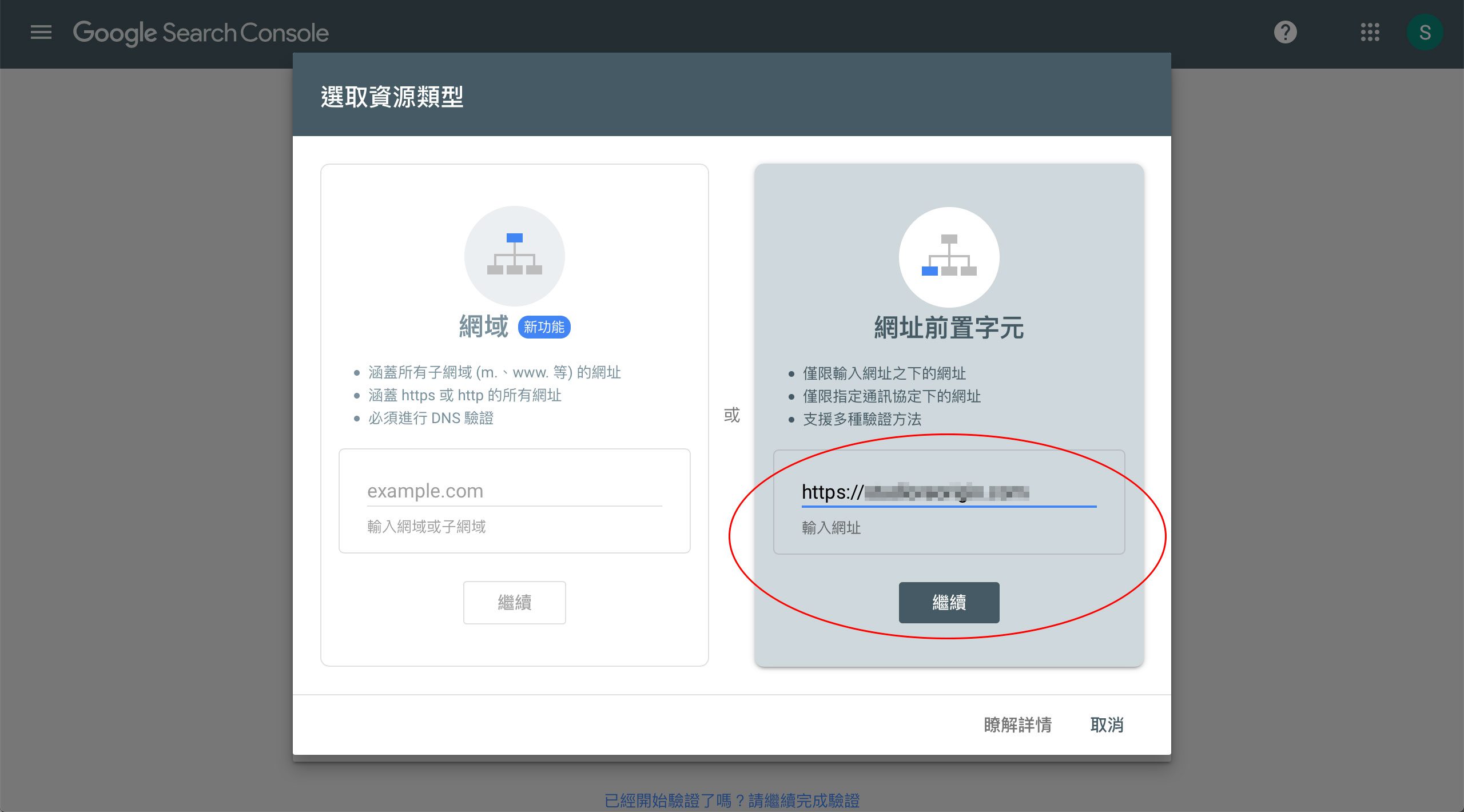Click 取消 to cancel the dialog
Screen dimensions: 1464x812
(x=1107, y=725)
